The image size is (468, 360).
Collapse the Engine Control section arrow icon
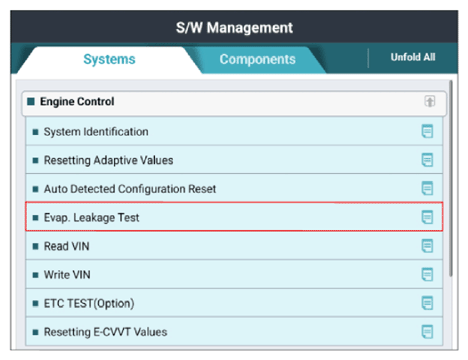tap(430, 101)
